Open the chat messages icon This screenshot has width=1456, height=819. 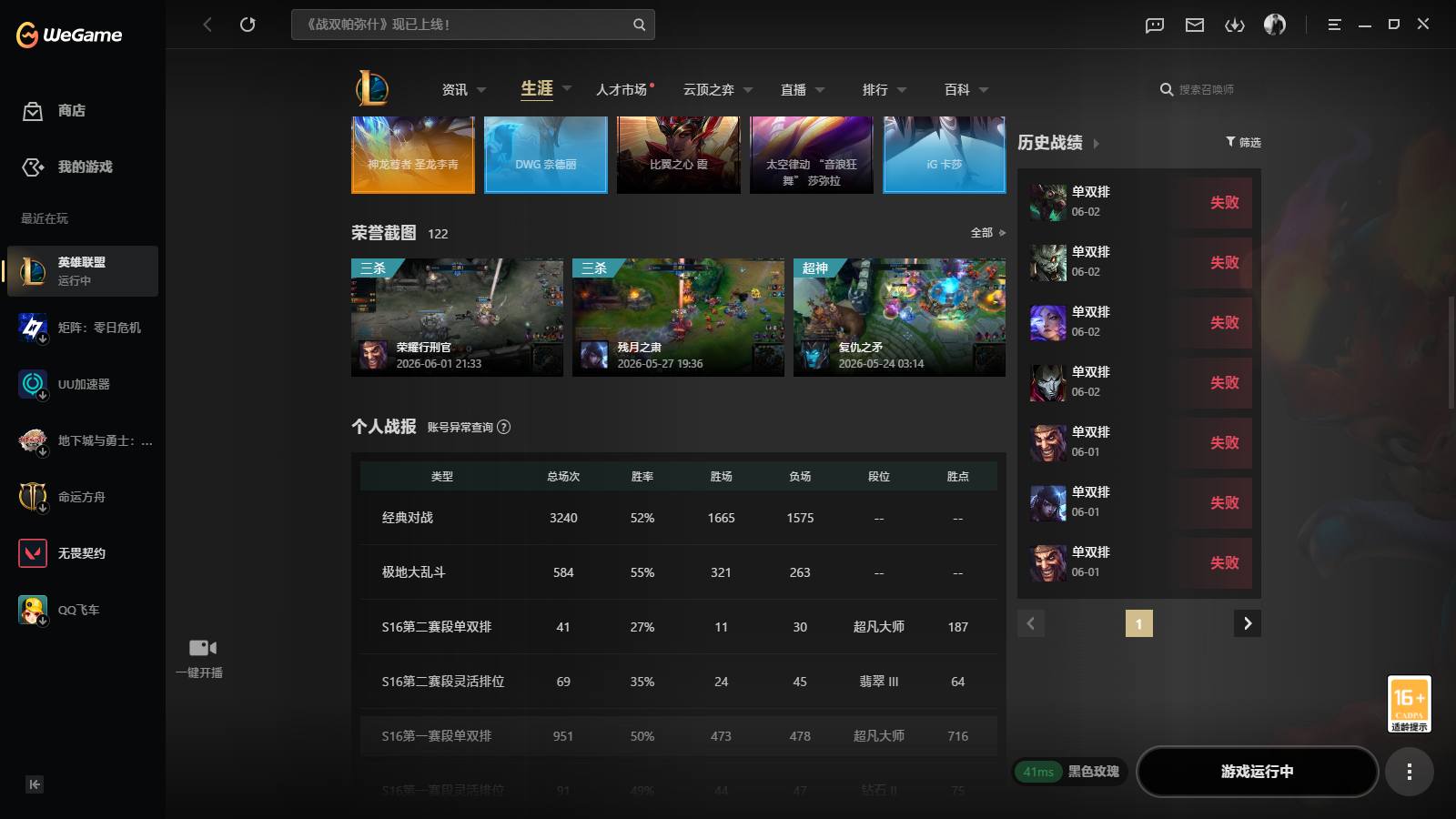pos(1155,25)
